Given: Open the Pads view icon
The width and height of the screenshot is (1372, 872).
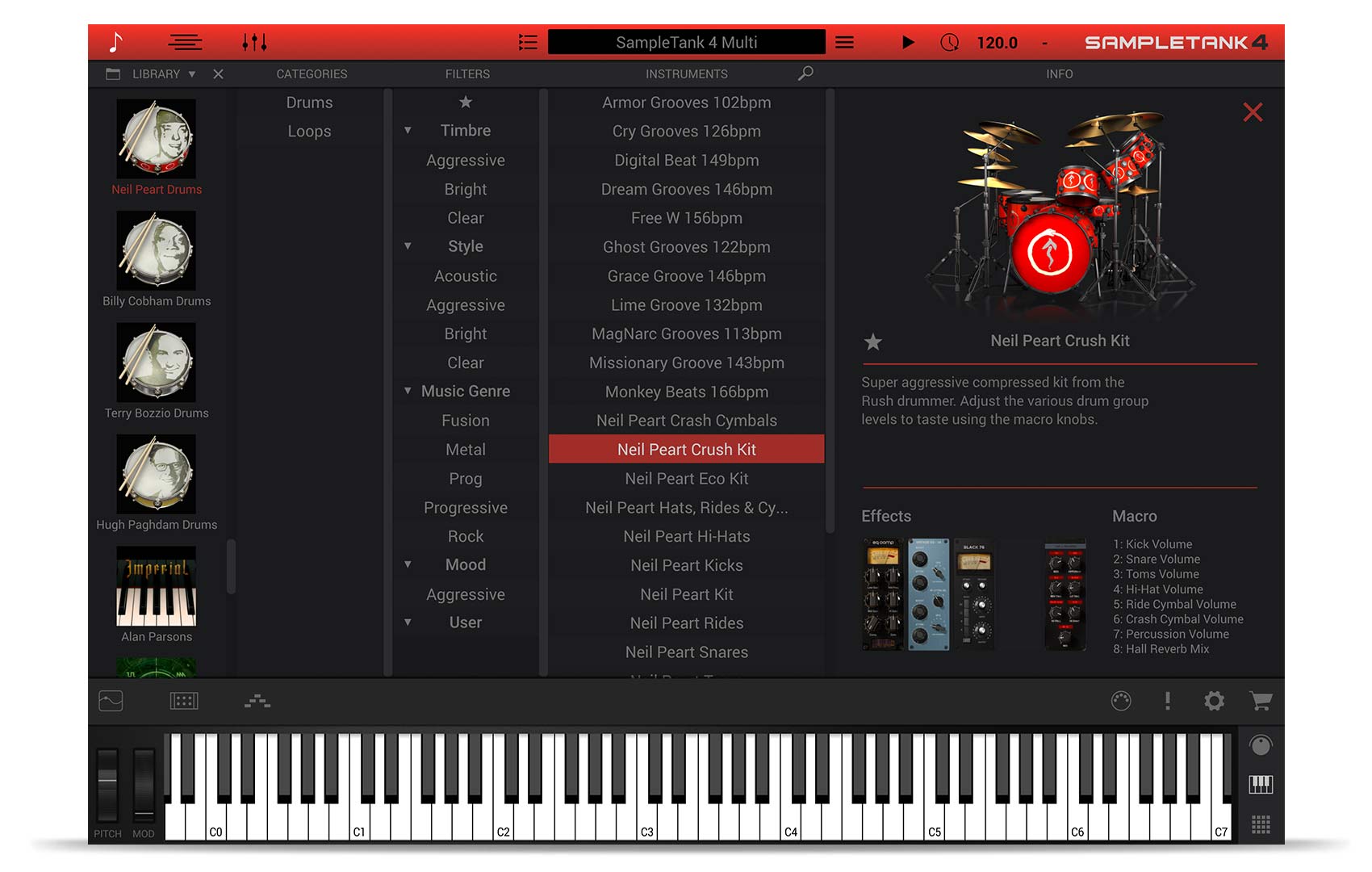Looking at the screenshot, I should [183, 701].
